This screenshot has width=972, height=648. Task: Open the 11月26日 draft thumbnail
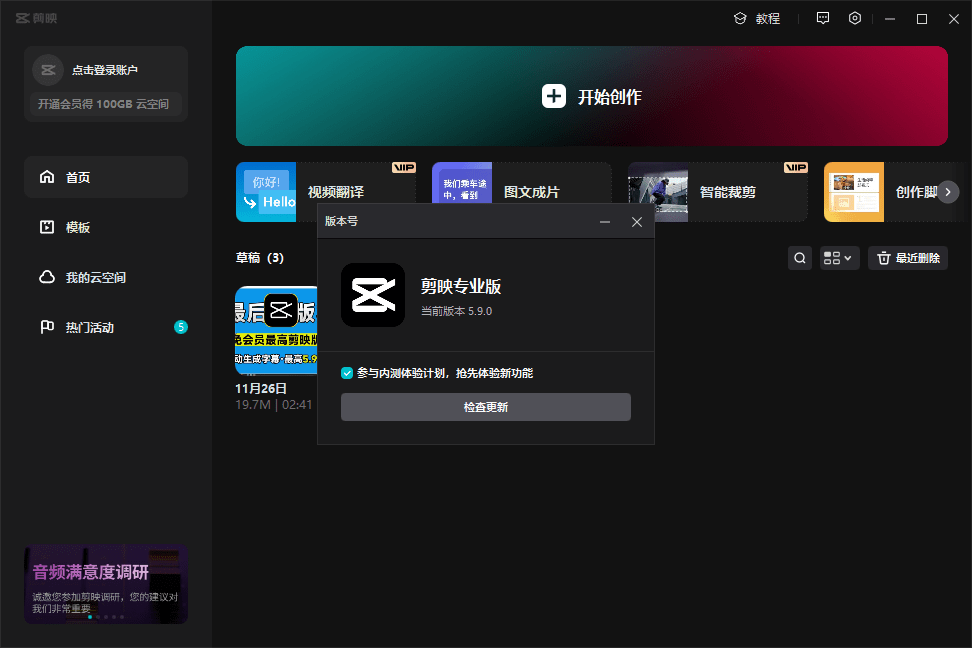tap(276, 330)
